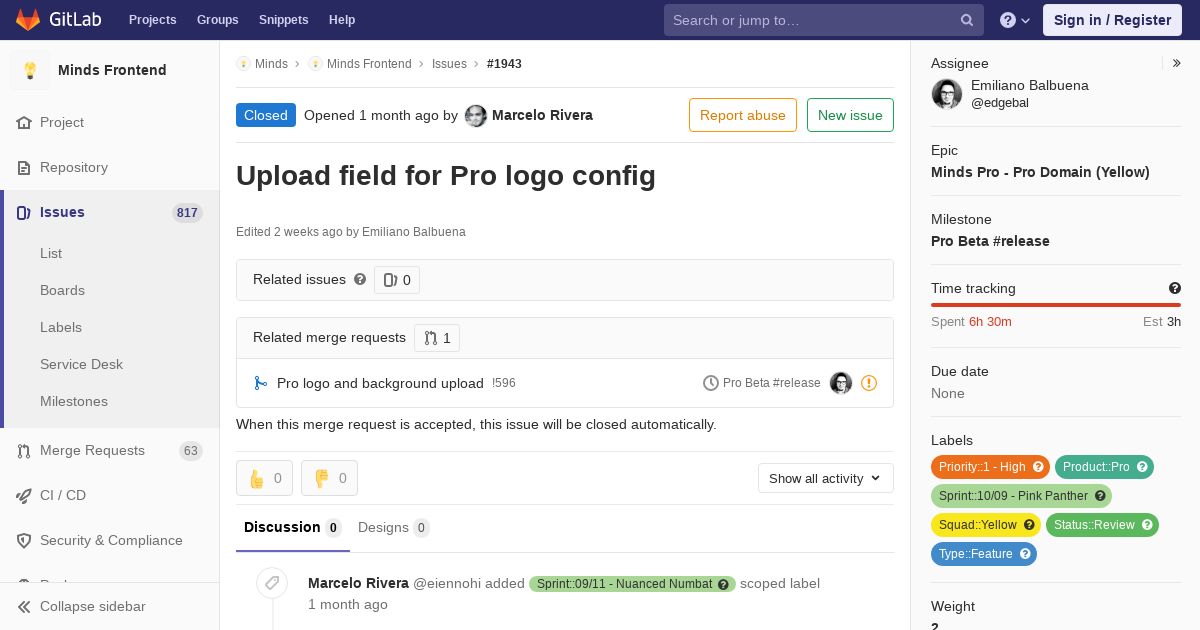Click the Issues breadcrumb link
The width and height of the screenshot is (1200, 630).
tap(449, 64)
